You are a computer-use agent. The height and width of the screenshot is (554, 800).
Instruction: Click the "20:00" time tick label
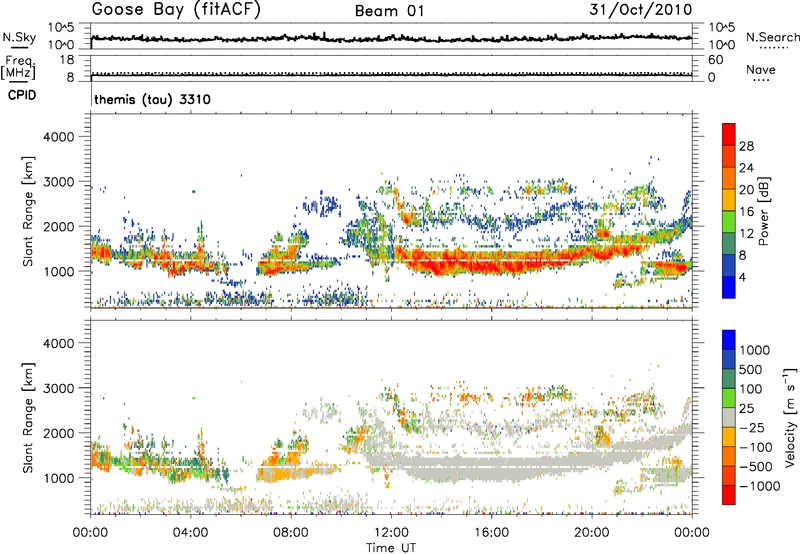(591, 533)
